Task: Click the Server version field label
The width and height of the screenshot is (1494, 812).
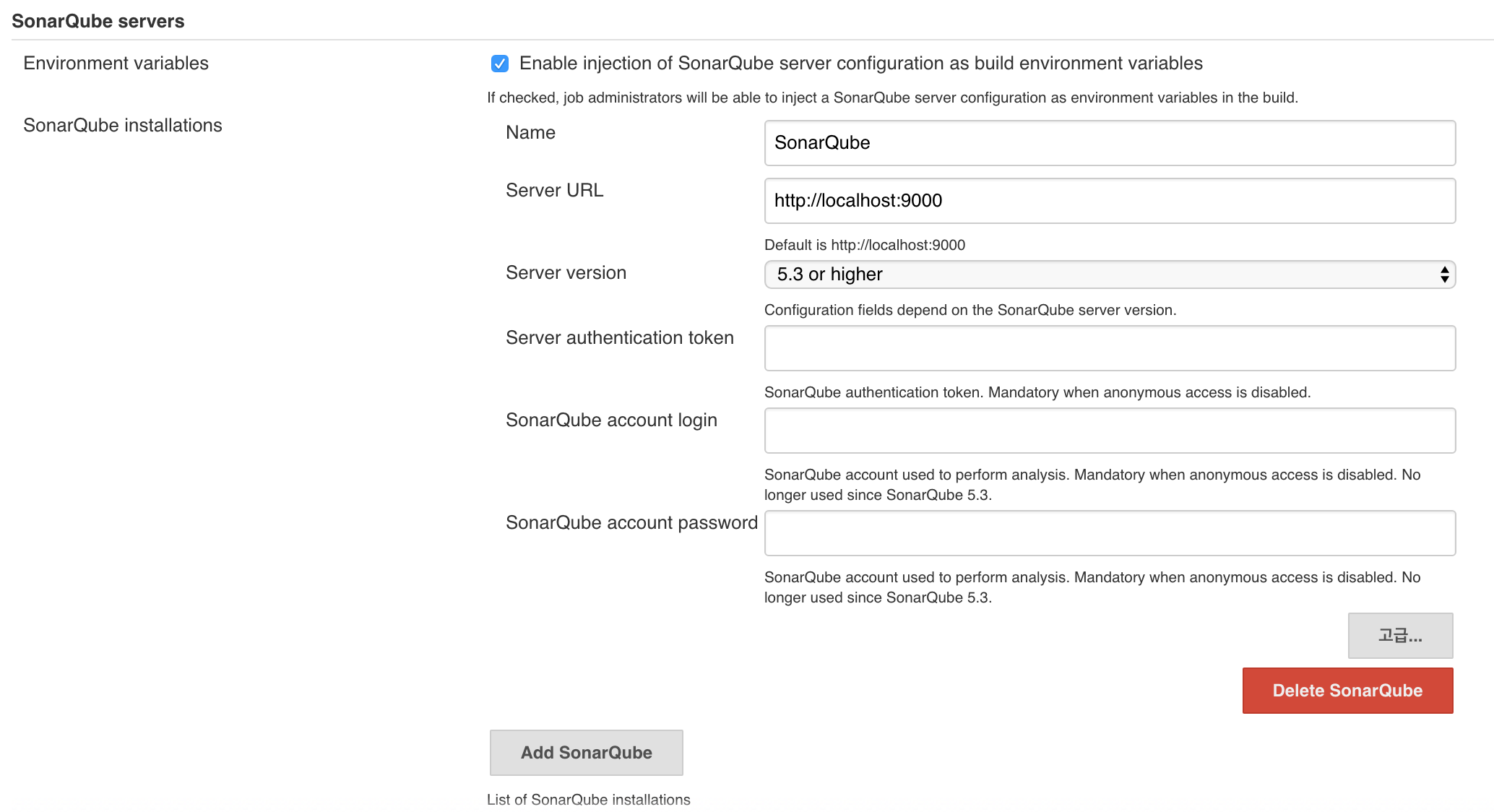Action: 566,273
